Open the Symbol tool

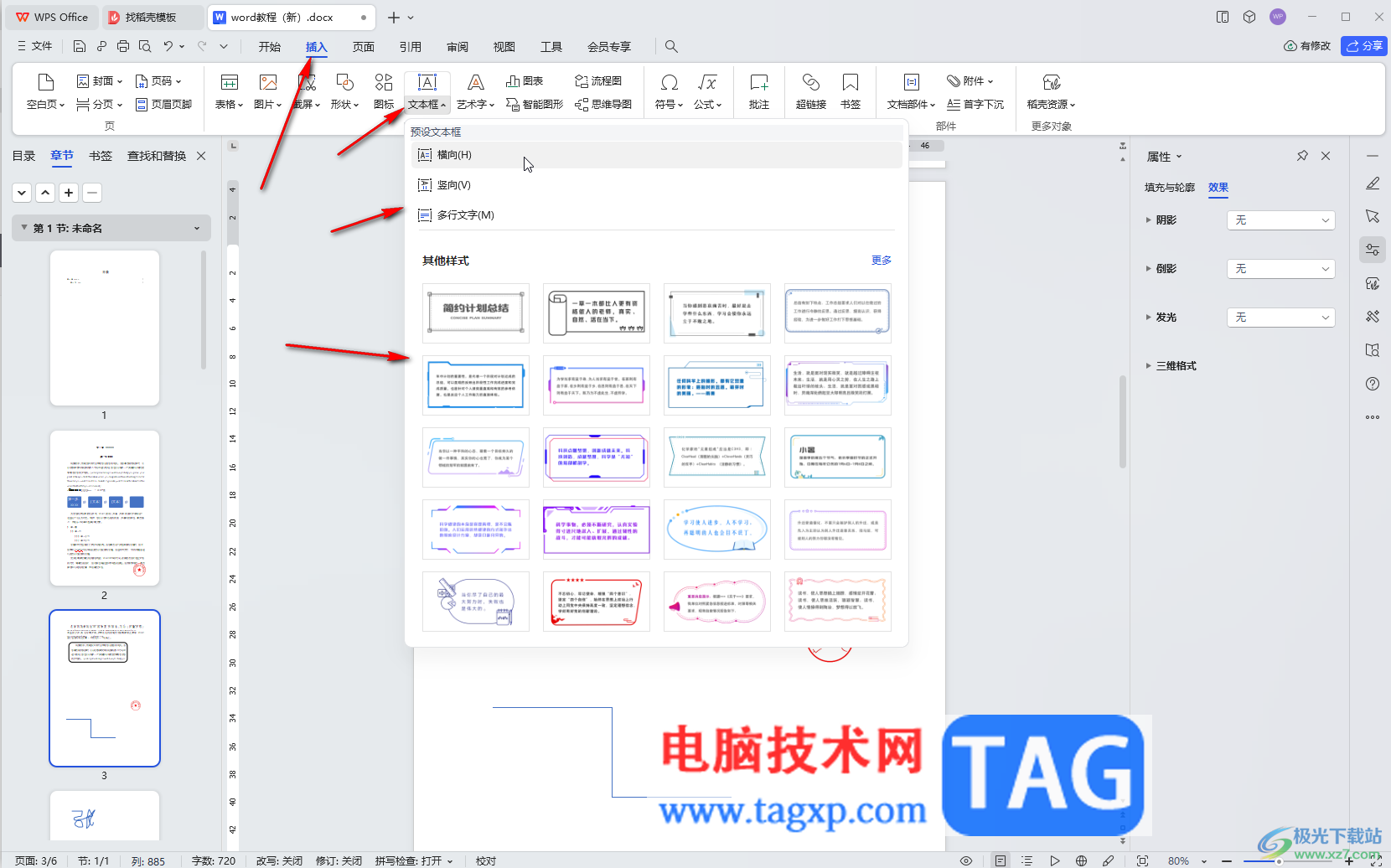coord(669,92)
